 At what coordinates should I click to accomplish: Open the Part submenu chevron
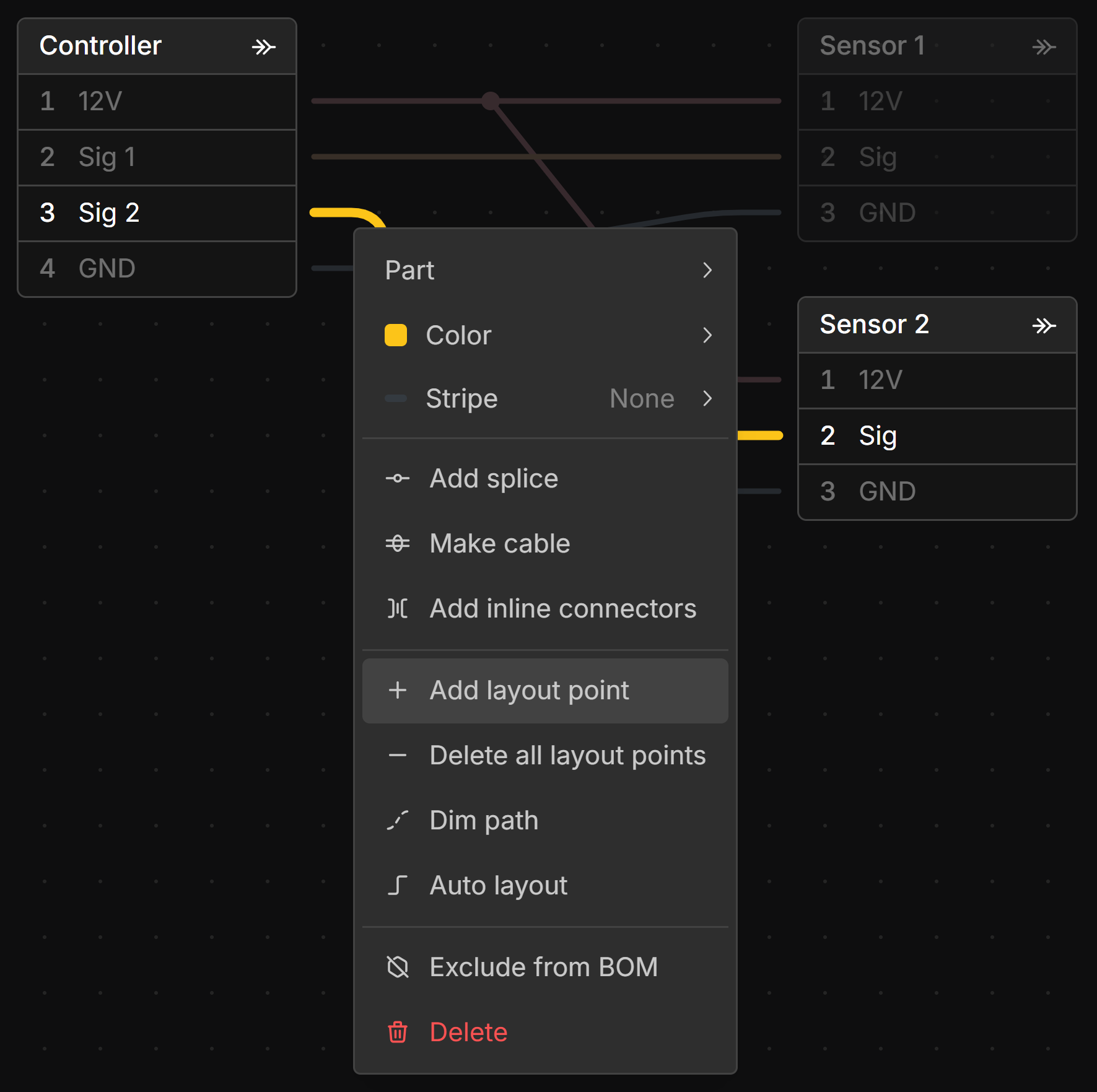coord(707,270)
